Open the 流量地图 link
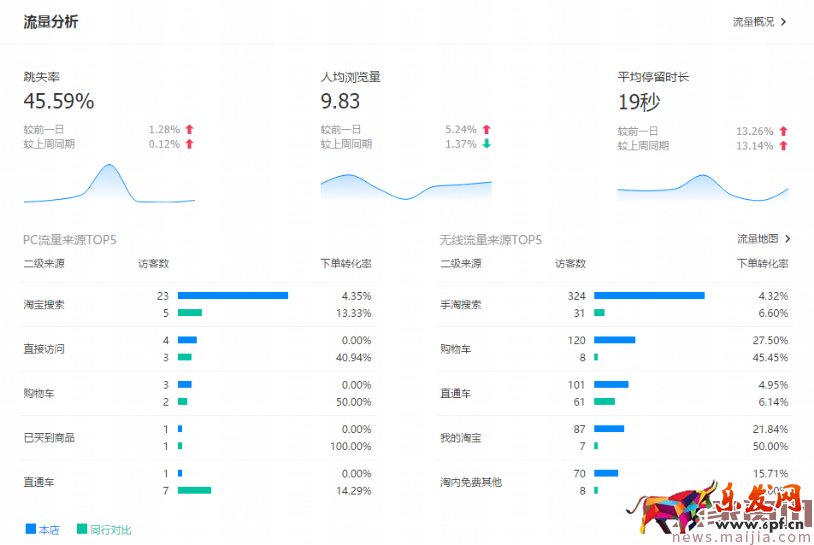This screenshot has width=814, height=545. [757, 239]
